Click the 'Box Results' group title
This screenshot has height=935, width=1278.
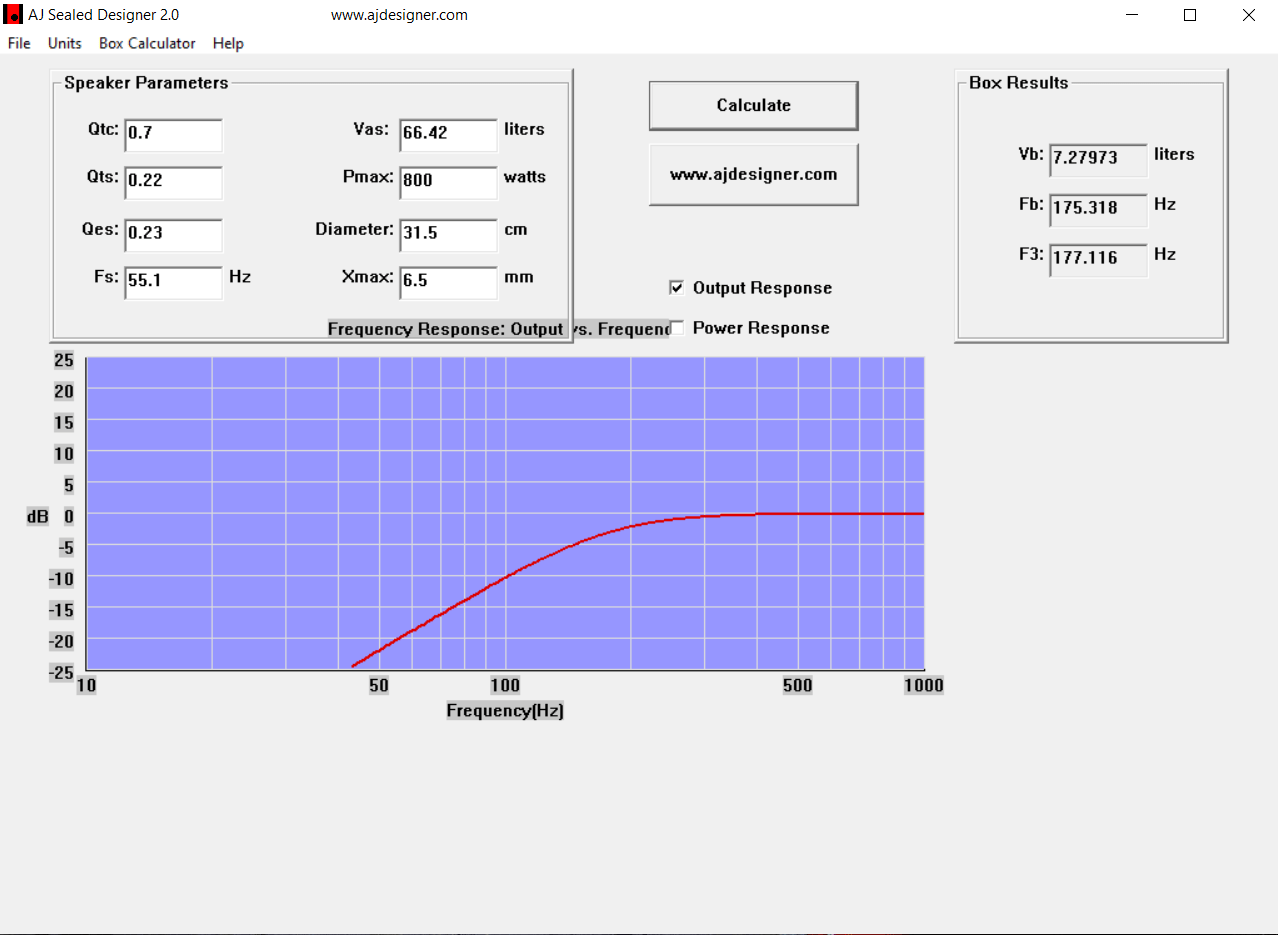point(1019,83)
